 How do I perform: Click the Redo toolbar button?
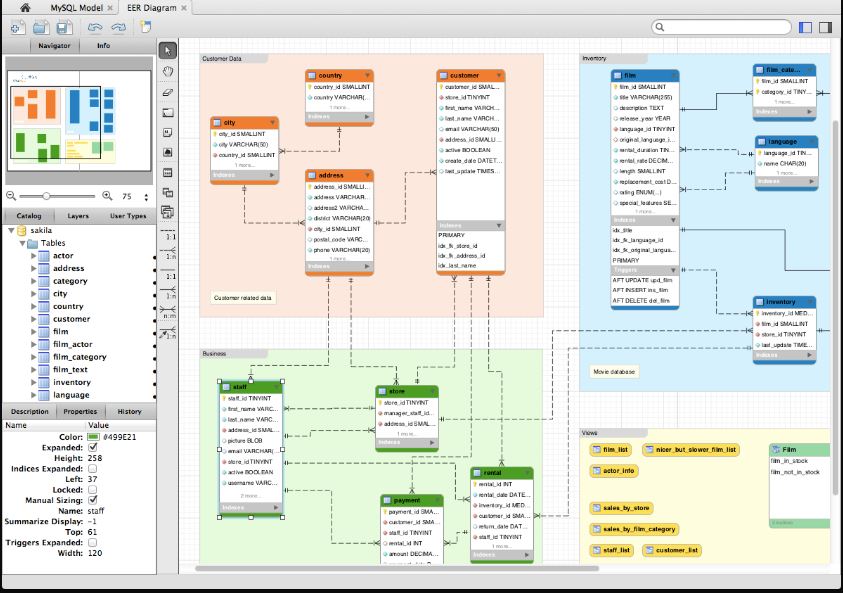point(121,27)
